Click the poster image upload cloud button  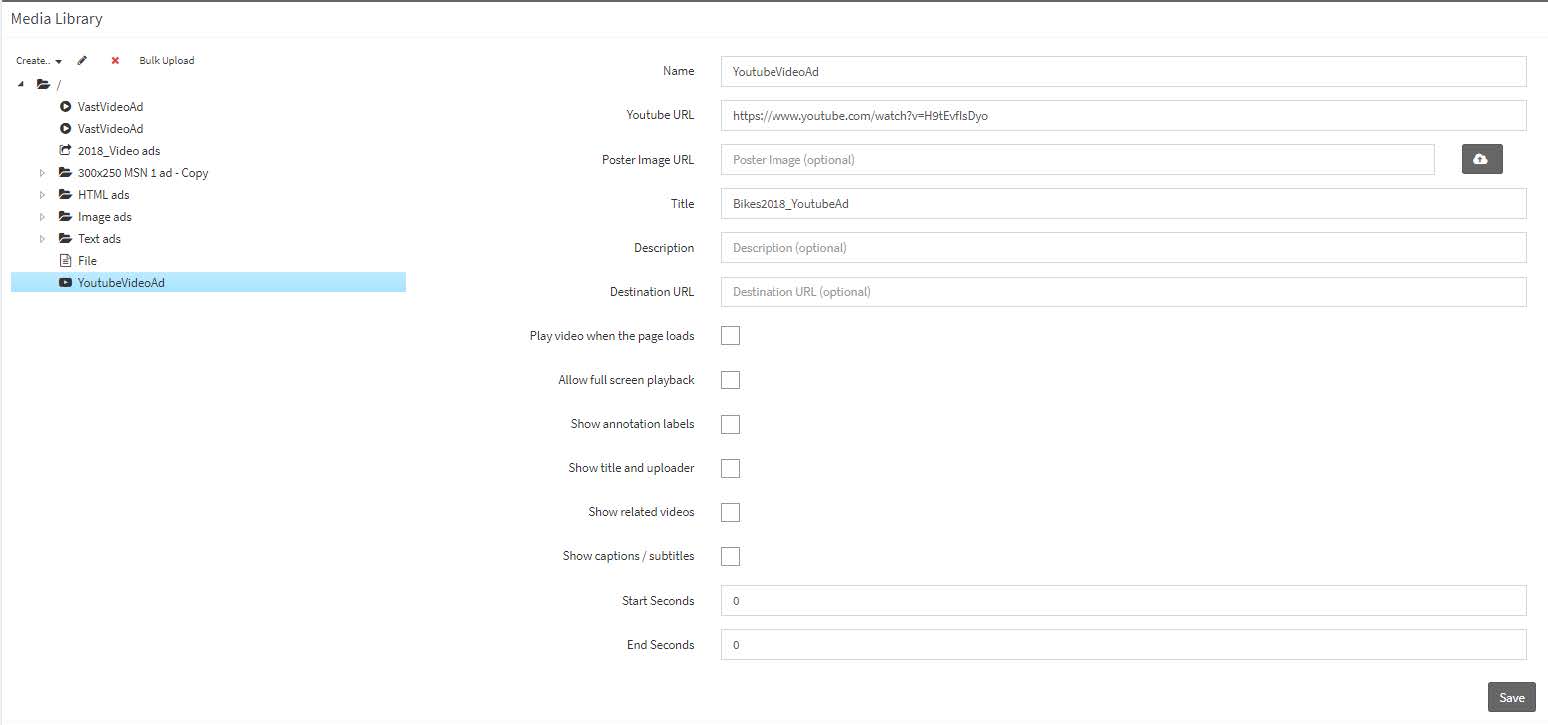[1482, 159]
